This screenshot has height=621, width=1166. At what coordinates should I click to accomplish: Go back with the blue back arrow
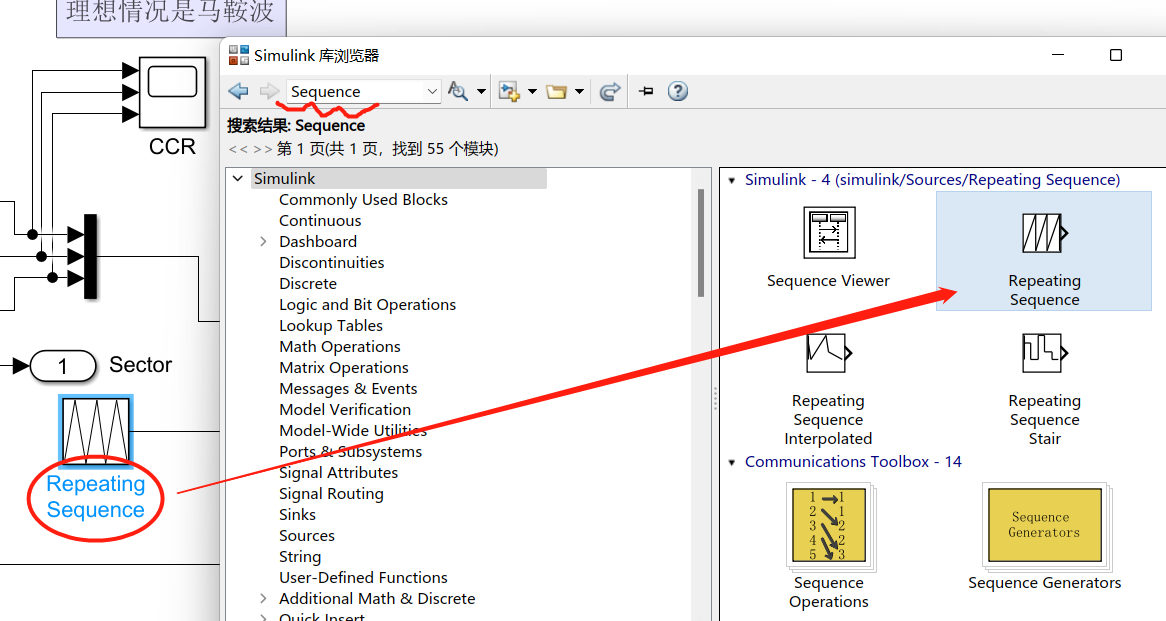click(x=239, y=91)
